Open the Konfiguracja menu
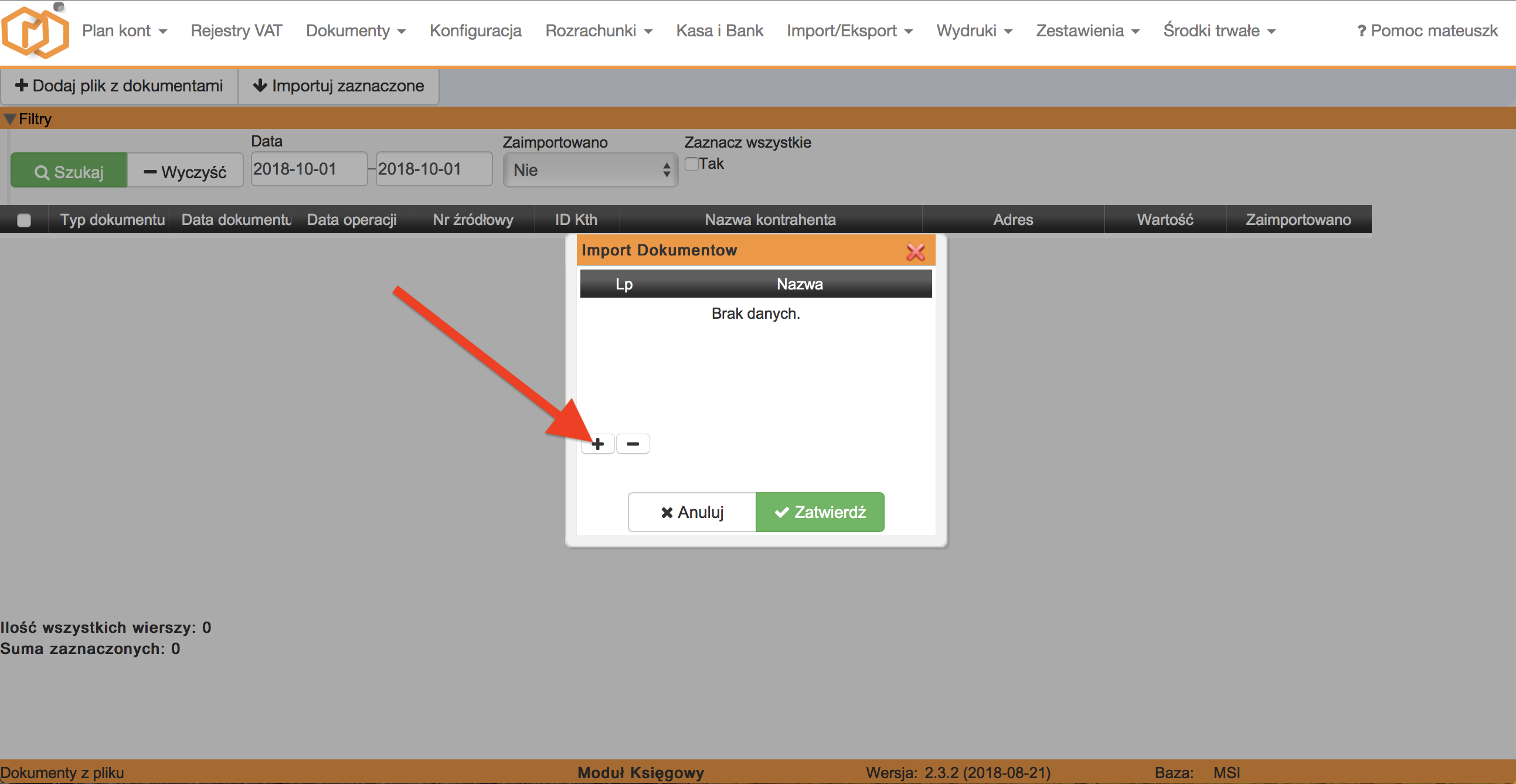This screenshot has height=784, width=1516. click(x=475, y=30)
